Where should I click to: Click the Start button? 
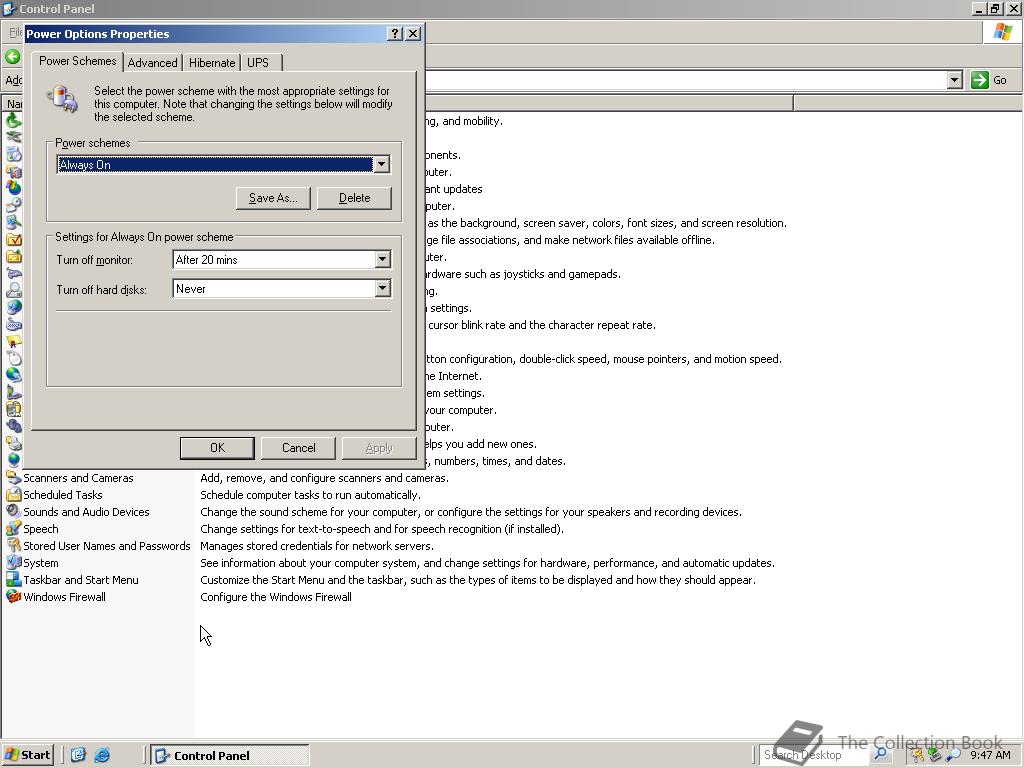pyautogui.click(x=27, y=756)
